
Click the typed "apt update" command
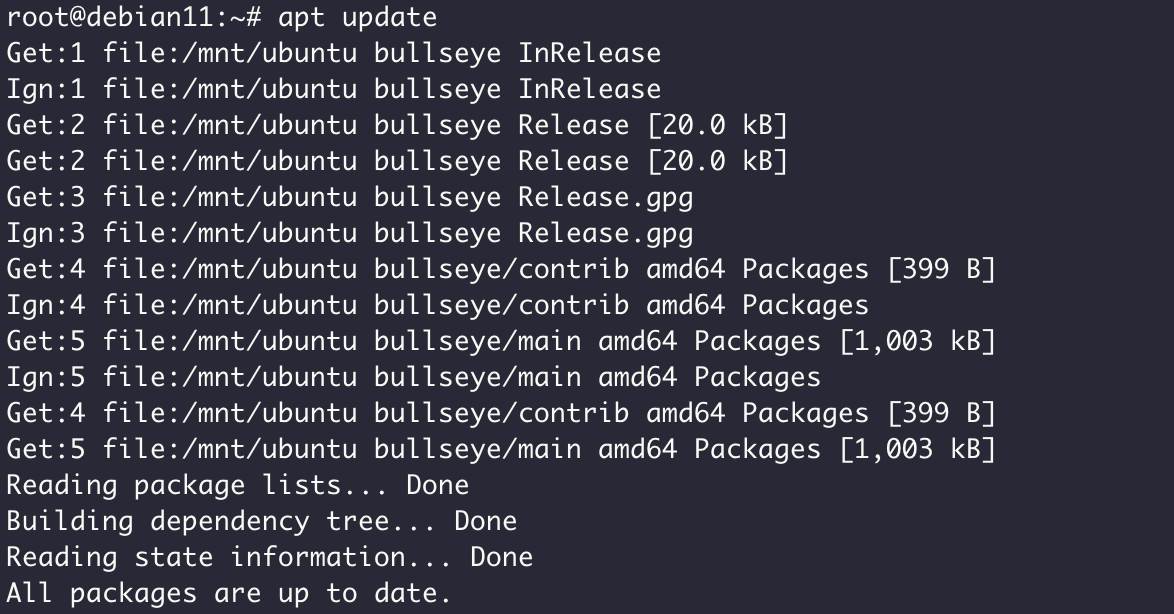357,17
